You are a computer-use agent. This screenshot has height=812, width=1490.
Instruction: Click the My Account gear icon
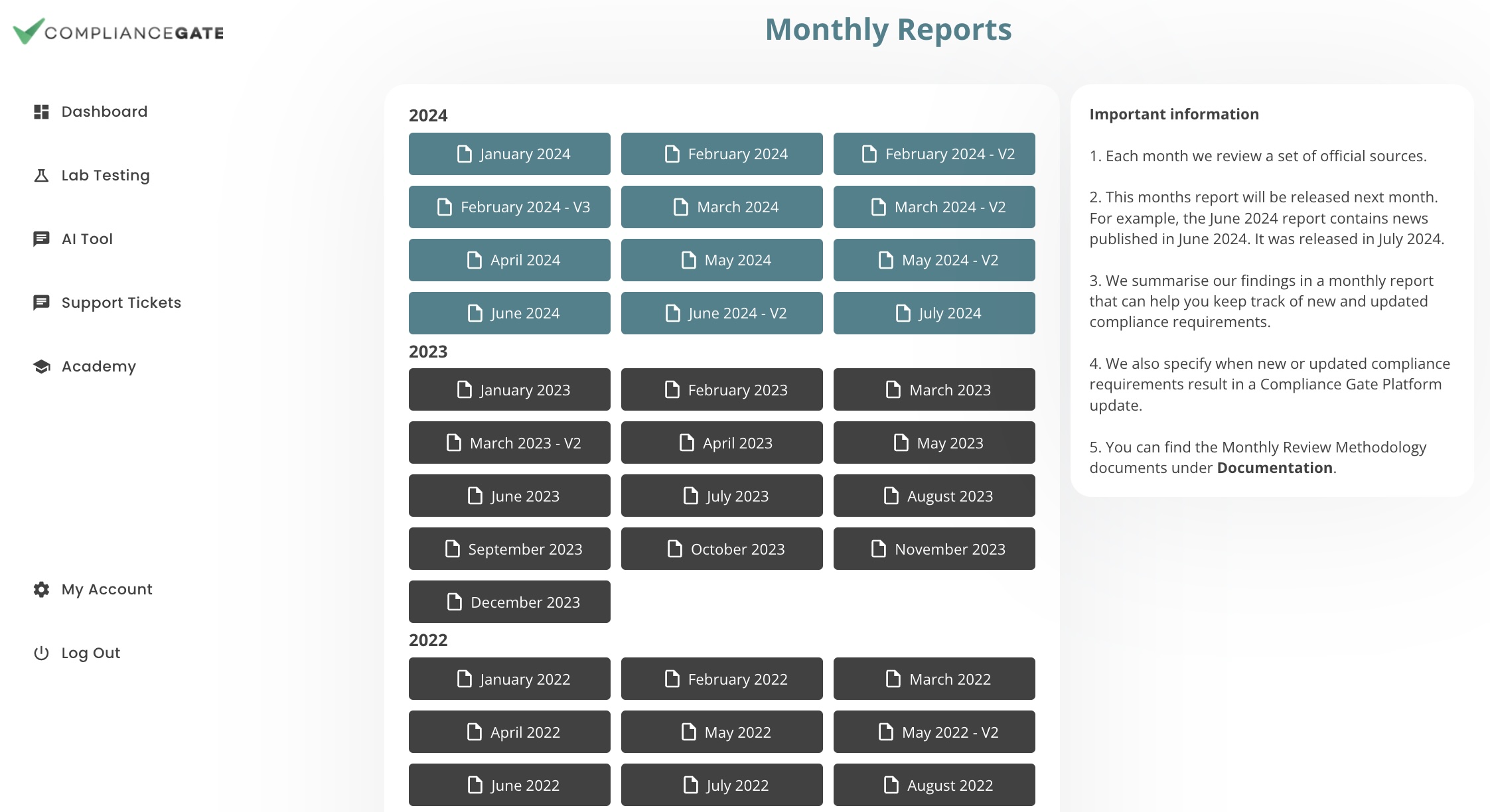coord(41,589)
